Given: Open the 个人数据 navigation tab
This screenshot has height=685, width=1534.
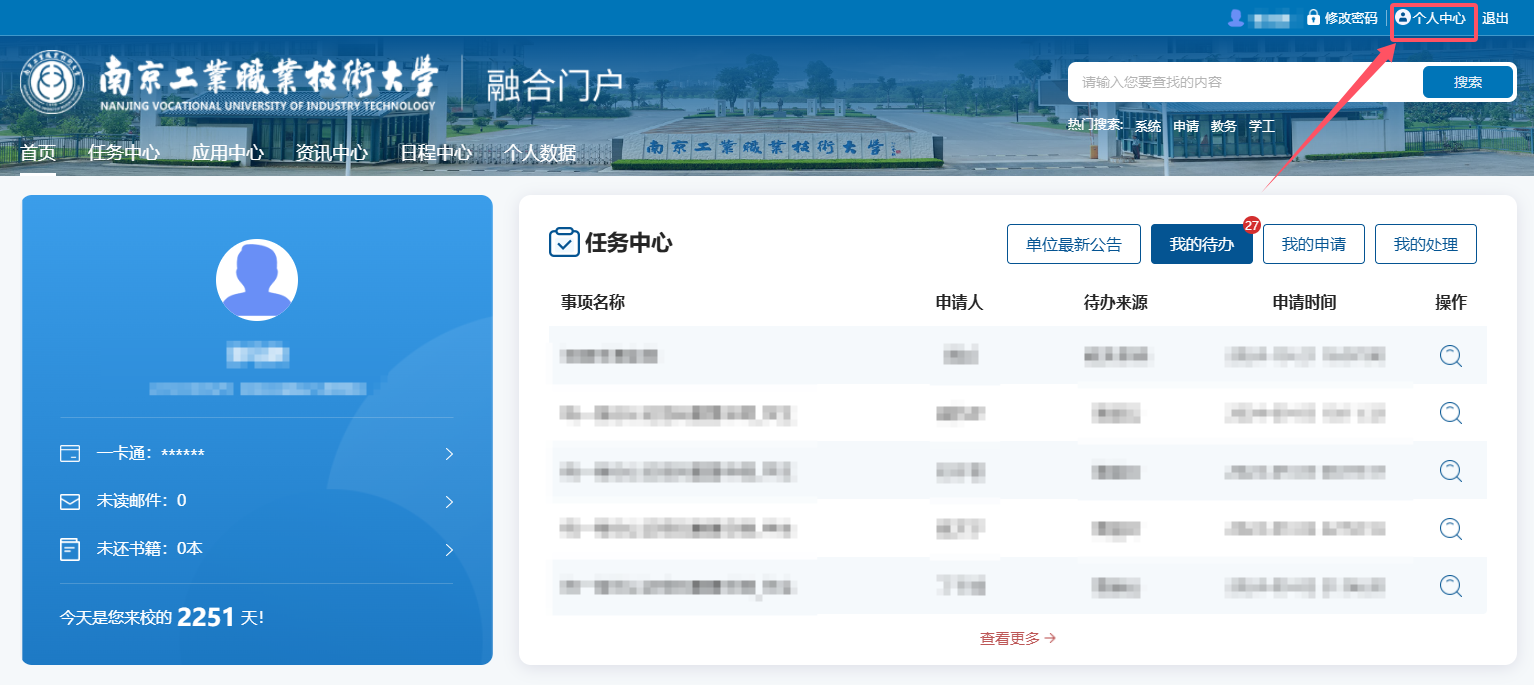Looking at the screenshot, I should point(540,153).
